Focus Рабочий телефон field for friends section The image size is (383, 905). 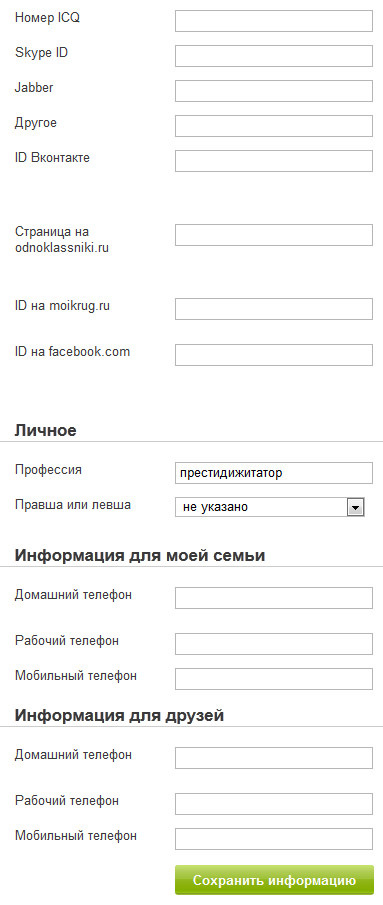tap(274, 804)
